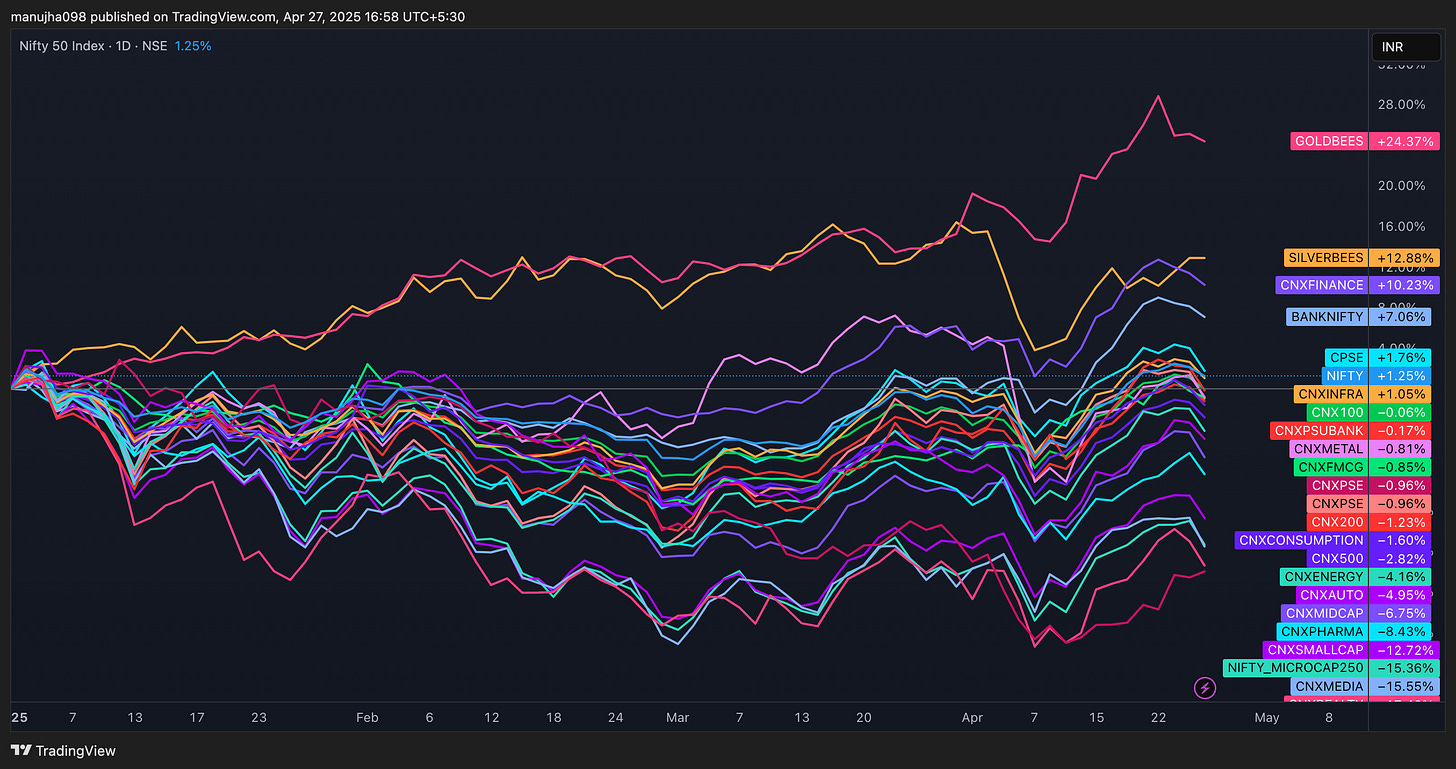Viewport: 1456px width, 769px height.
Task: Click the May date on time axis
Action: point(1266,717)
